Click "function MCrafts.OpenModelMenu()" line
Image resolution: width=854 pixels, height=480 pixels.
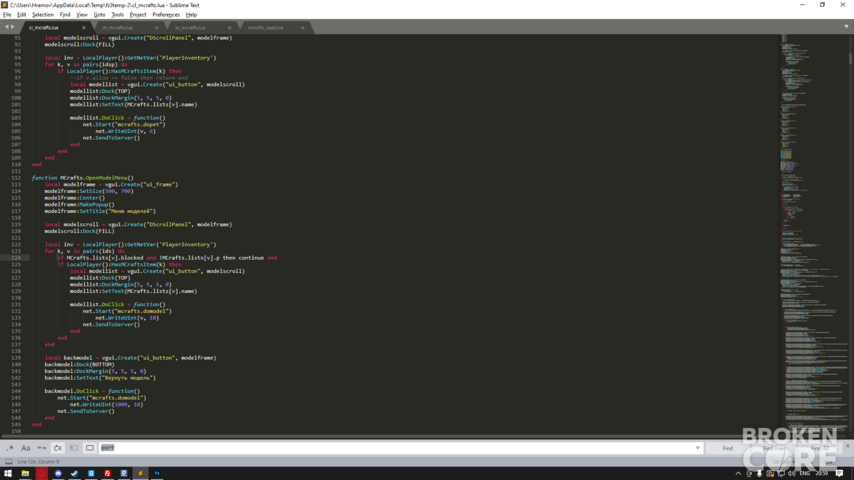tap(82, 178)
